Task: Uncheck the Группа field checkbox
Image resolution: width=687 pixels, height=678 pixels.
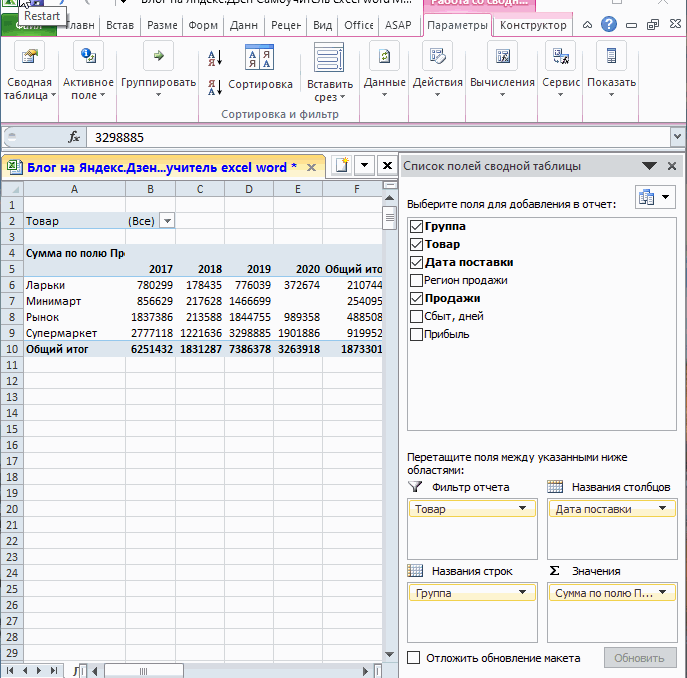Action: (x=416, y=226)
